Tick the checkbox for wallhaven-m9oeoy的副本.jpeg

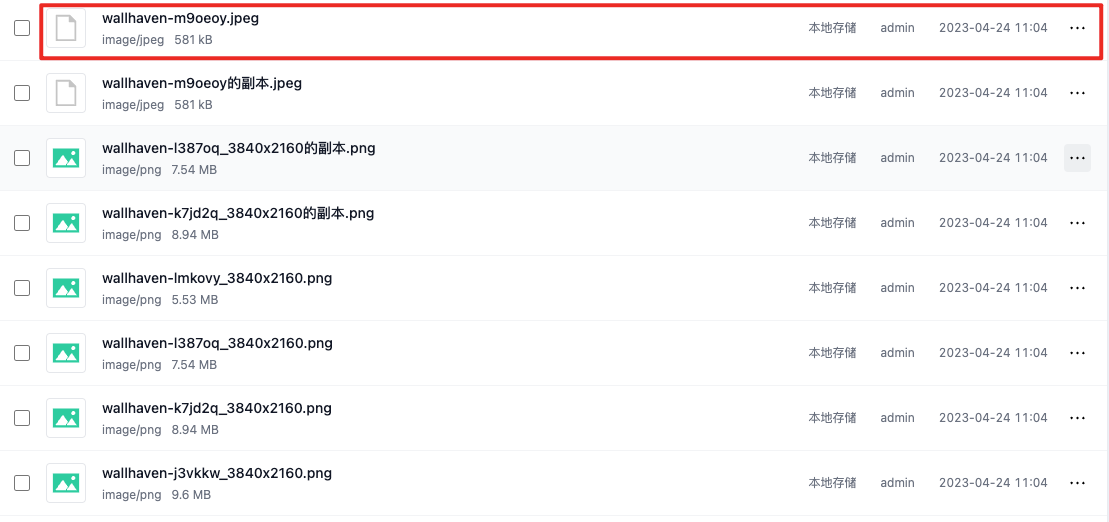[x=22, y=93]
